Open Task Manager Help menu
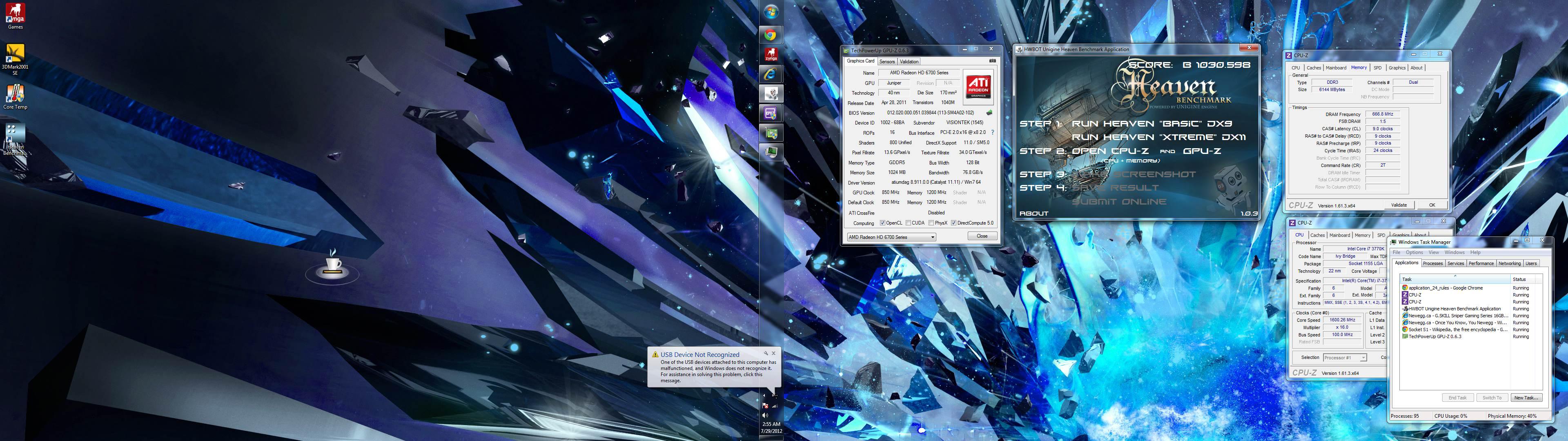Viewport: 1568px width, 441px height. pos(1475,252)
